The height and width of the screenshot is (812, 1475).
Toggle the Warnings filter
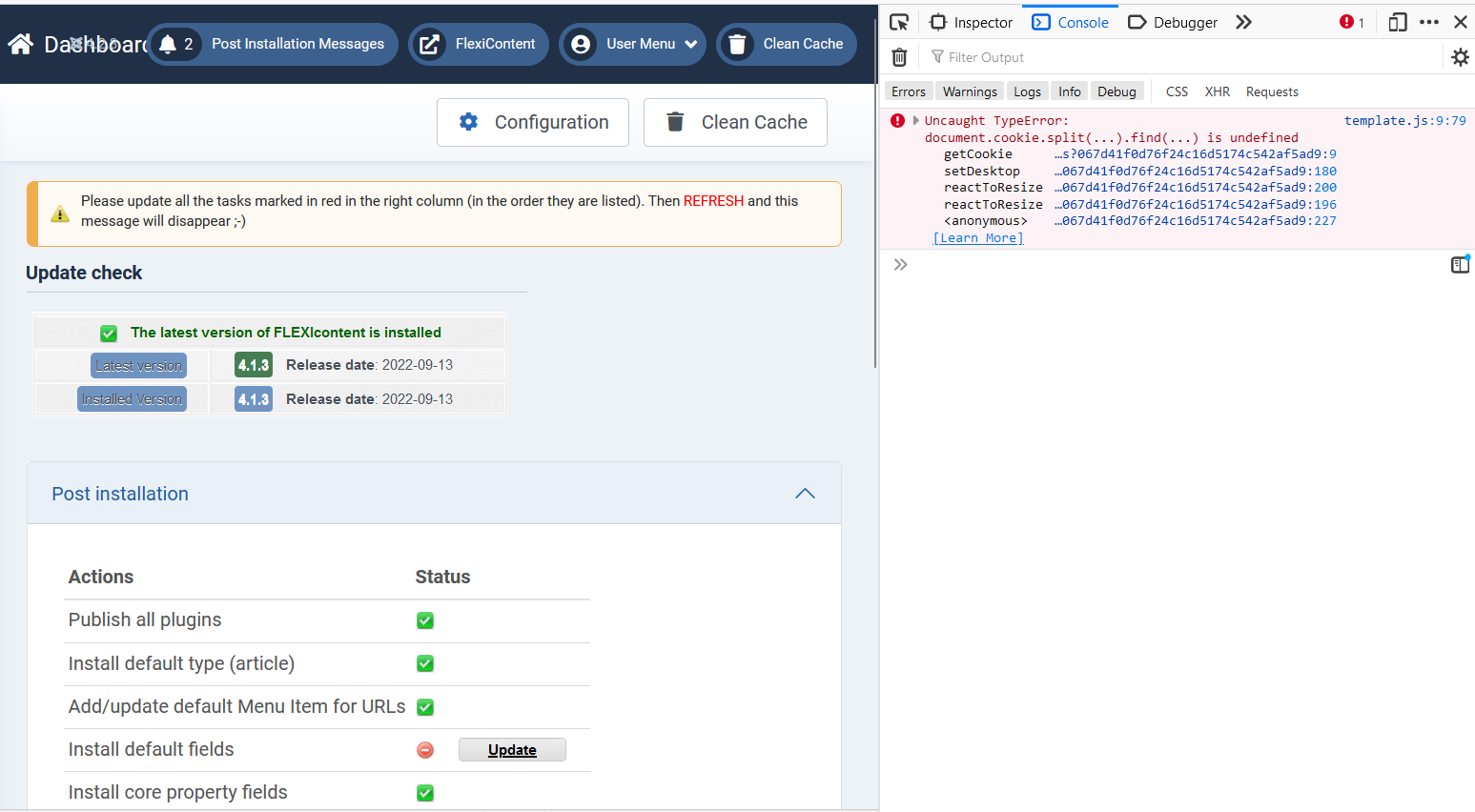point(970,91)
